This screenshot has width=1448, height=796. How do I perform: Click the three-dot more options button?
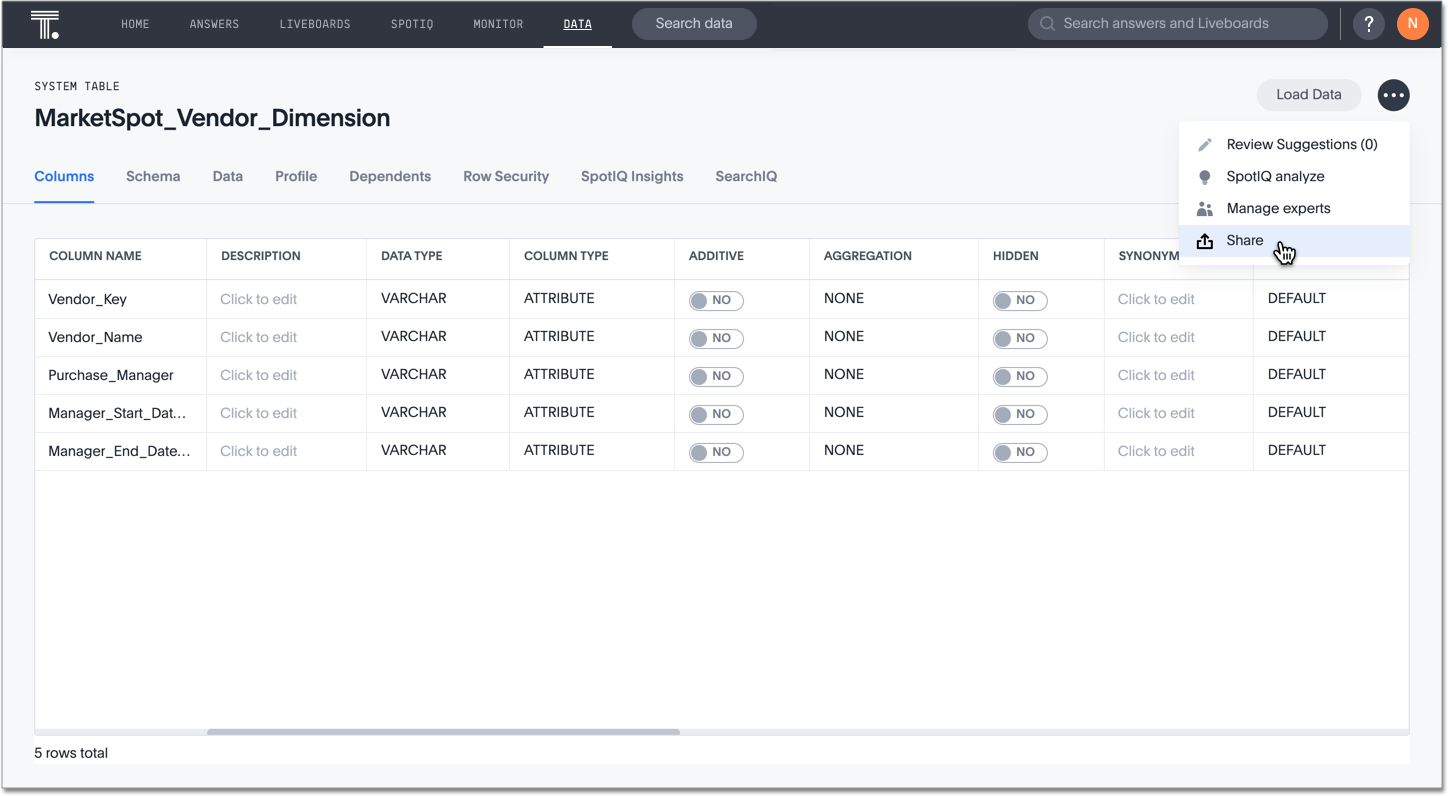[x=1393, y=95]
